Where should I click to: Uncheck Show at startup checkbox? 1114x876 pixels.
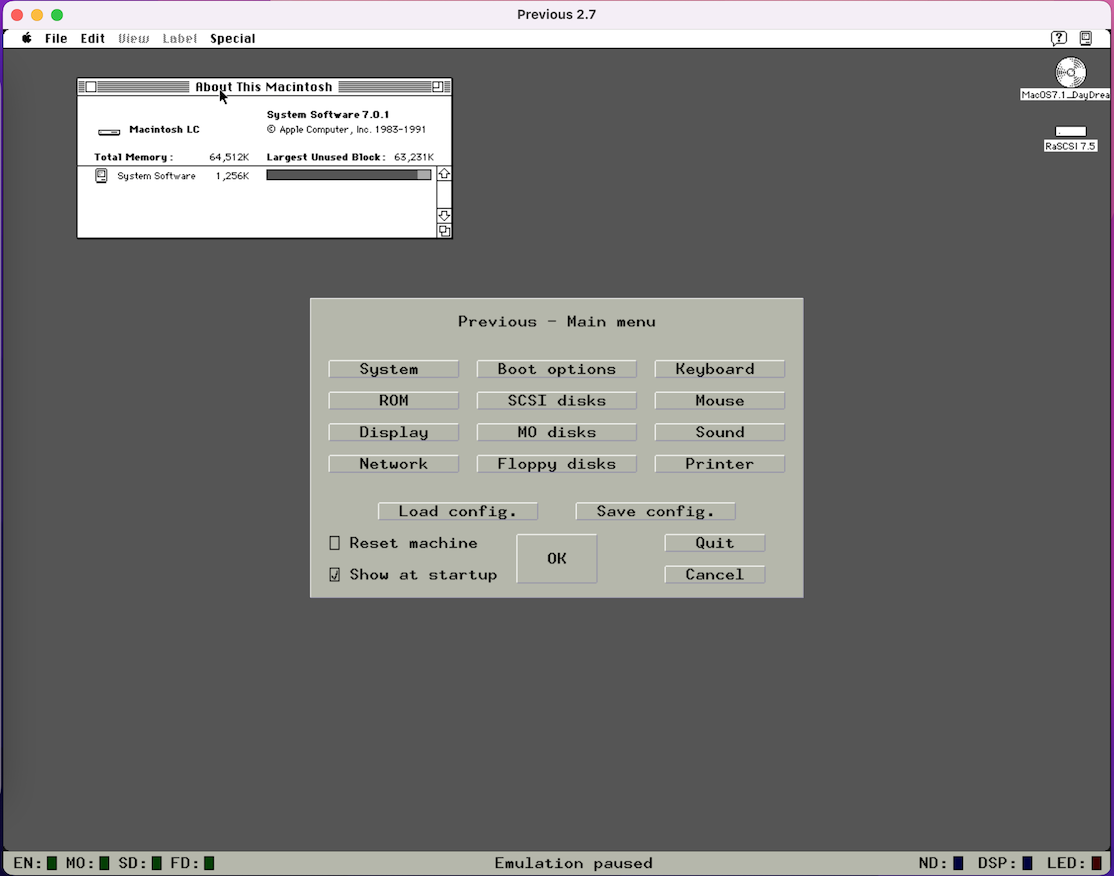click(x=335, y=575)
